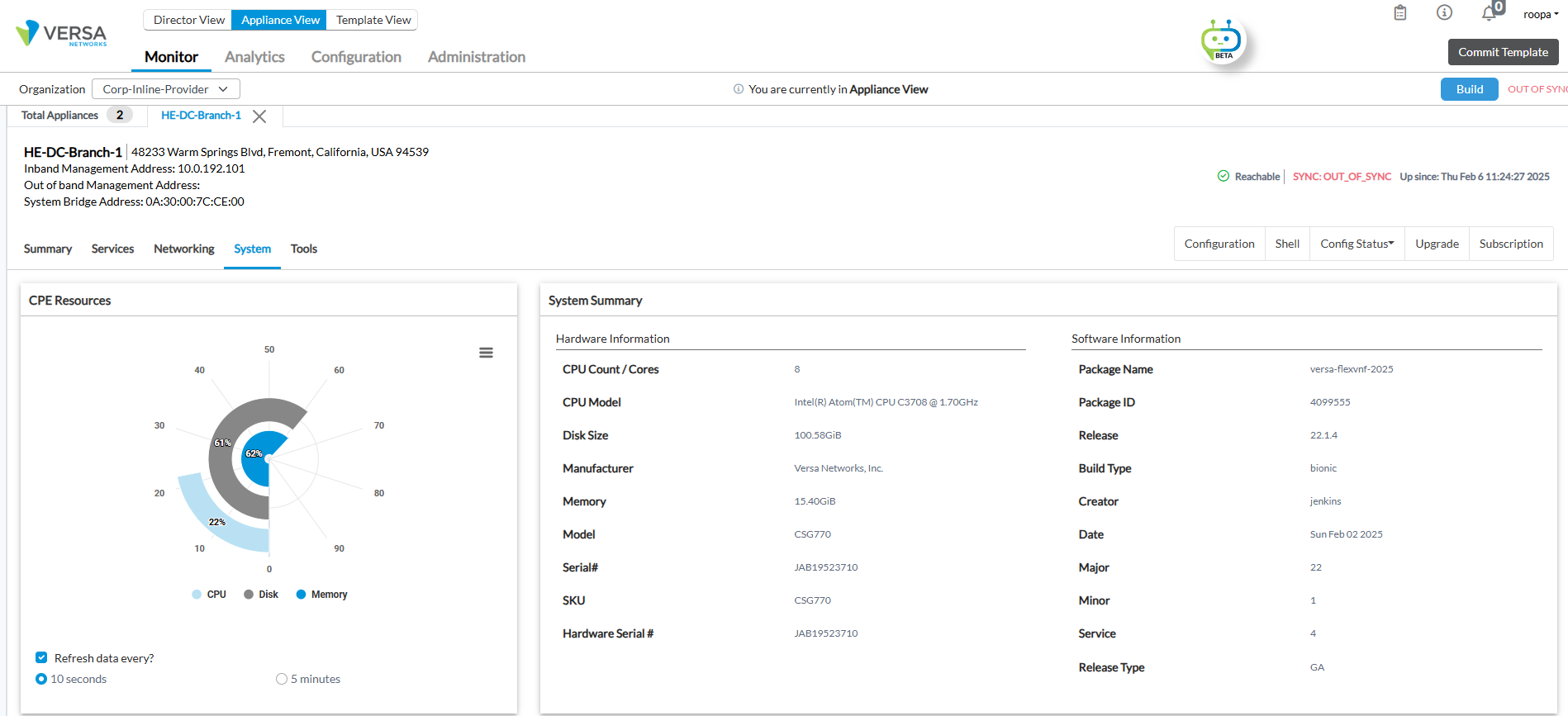Click the Commit Template button

[x=1503, y=52]
